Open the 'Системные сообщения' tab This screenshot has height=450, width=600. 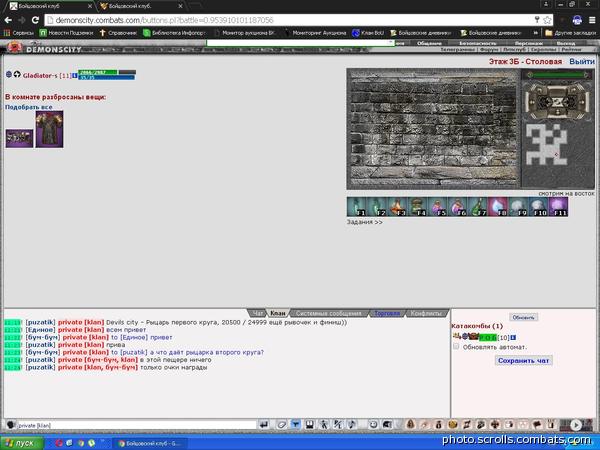point(329,313)
